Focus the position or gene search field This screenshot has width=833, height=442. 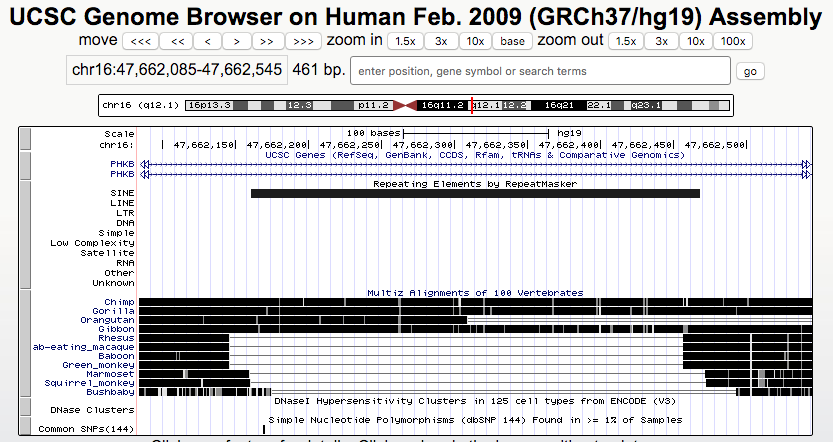tap(540, 71)
